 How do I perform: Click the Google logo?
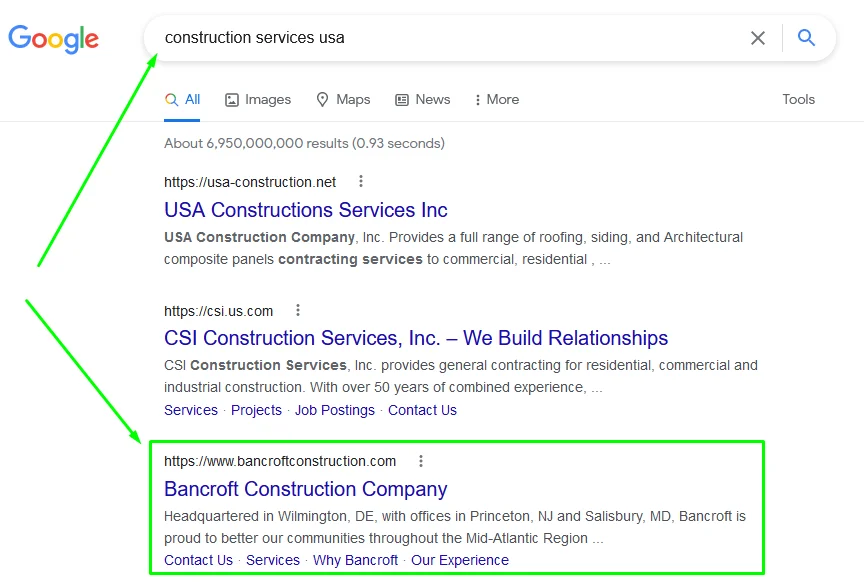click(x=53, y=39)
